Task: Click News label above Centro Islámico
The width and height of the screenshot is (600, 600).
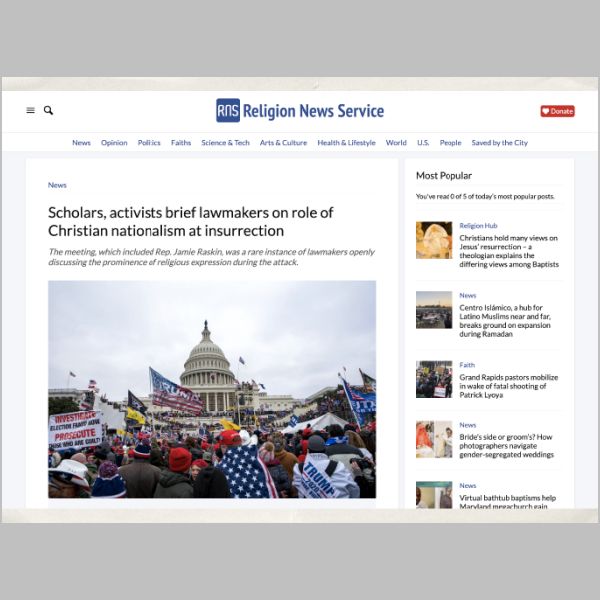Action: pyautogui.click(x=468, y=295)
